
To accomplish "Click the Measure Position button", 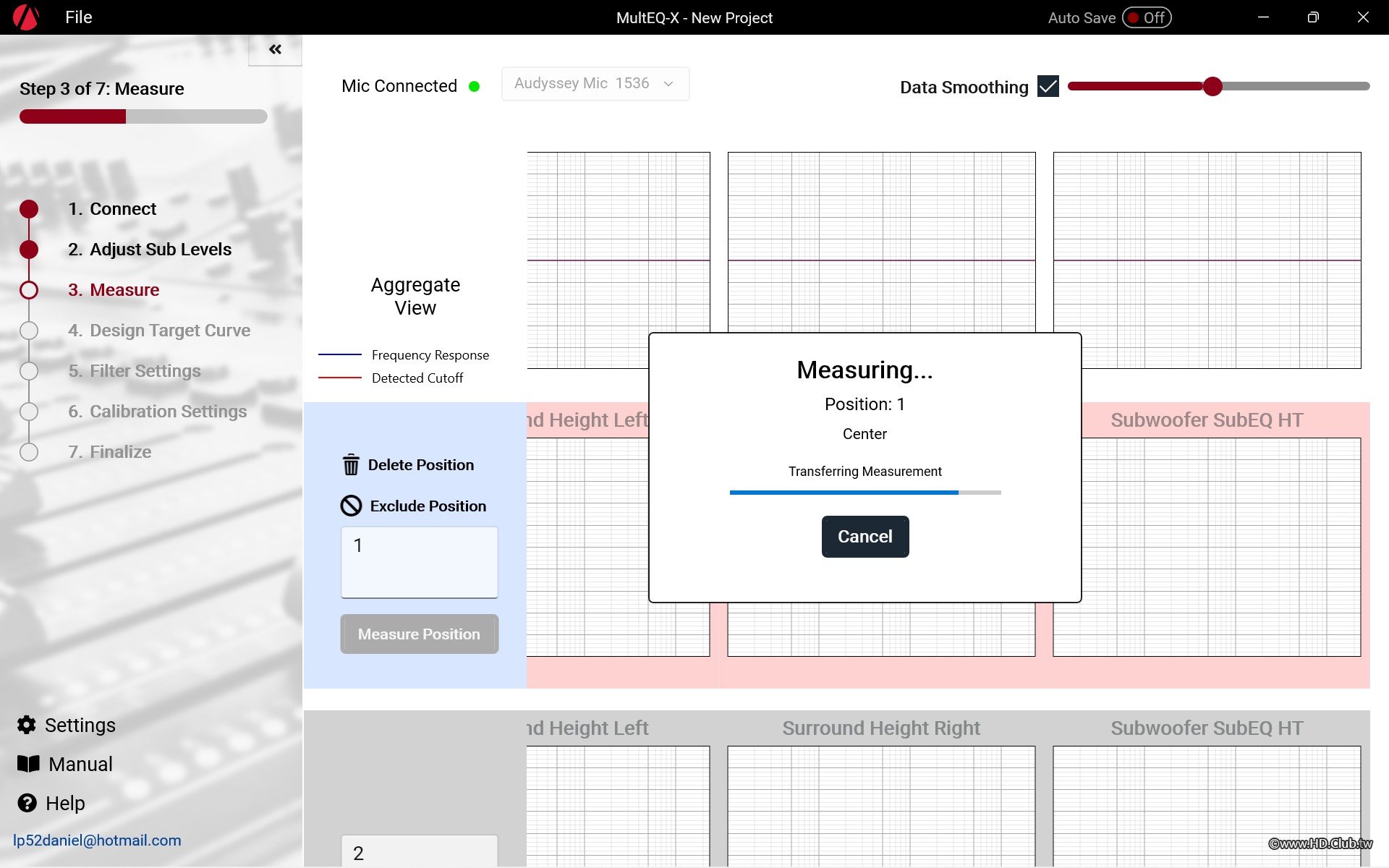I will coord(420,634).
